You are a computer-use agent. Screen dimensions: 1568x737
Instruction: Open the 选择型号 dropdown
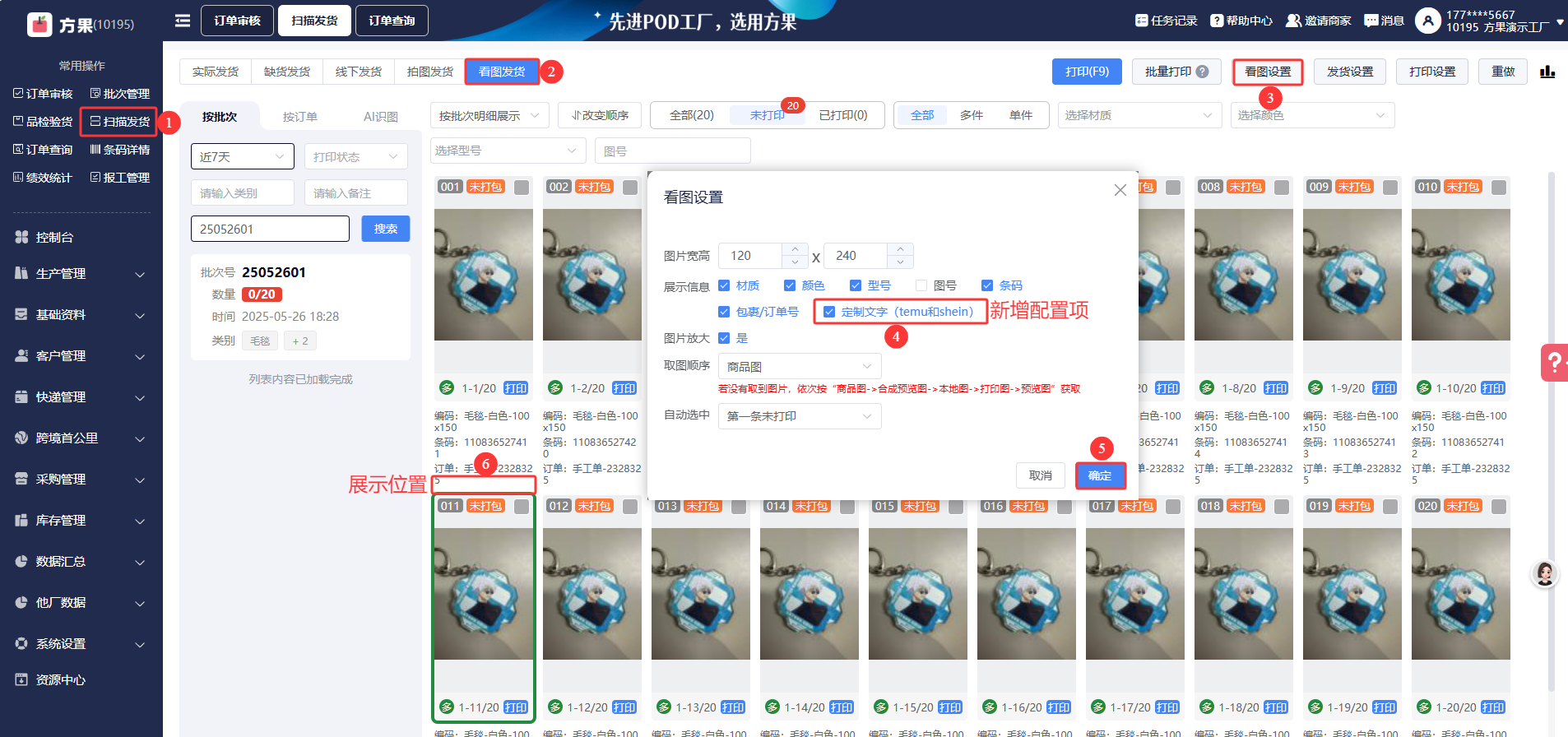(508, 151)
